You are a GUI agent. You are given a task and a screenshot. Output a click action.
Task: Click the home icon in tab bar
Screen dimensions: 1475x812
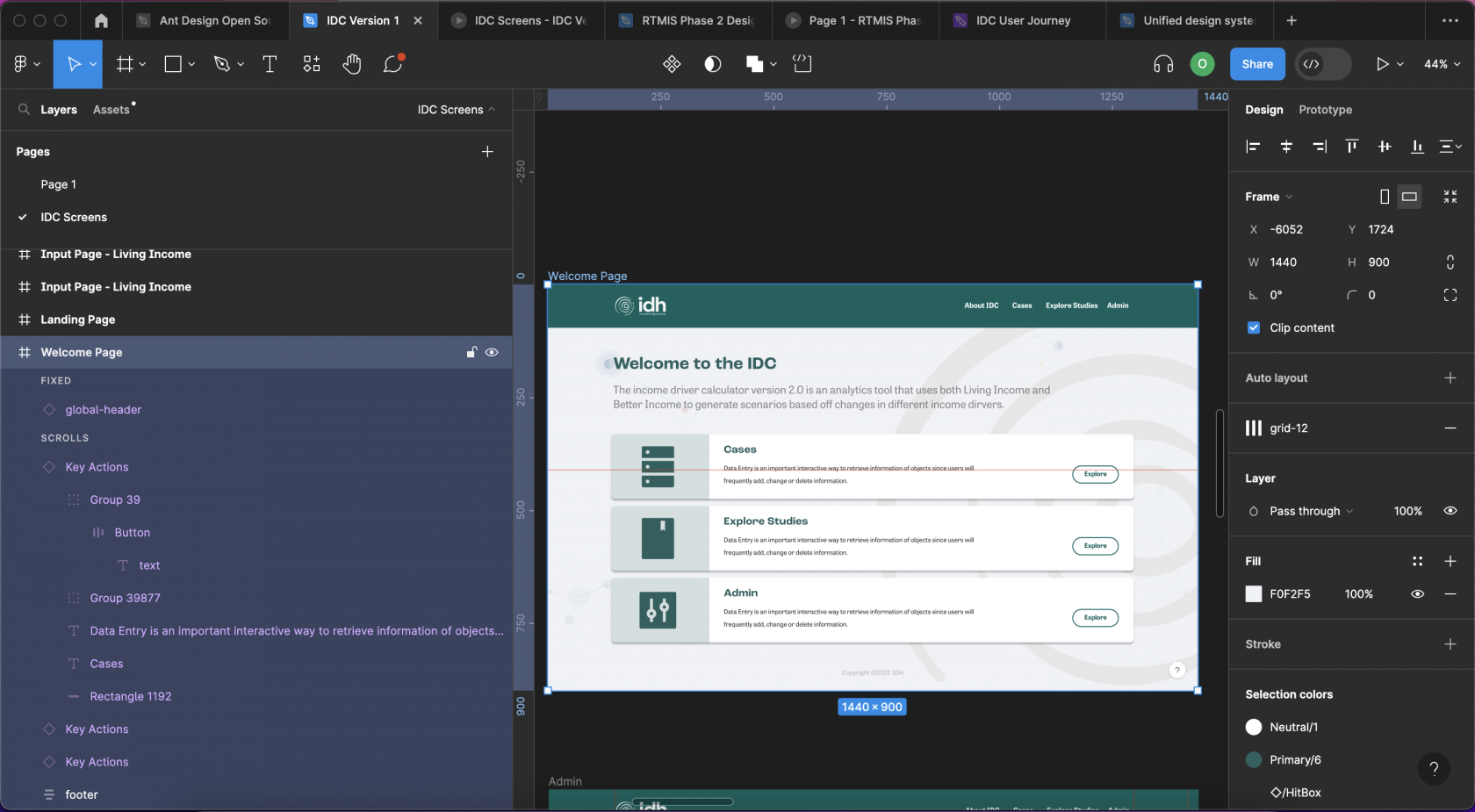coord(101,20)
